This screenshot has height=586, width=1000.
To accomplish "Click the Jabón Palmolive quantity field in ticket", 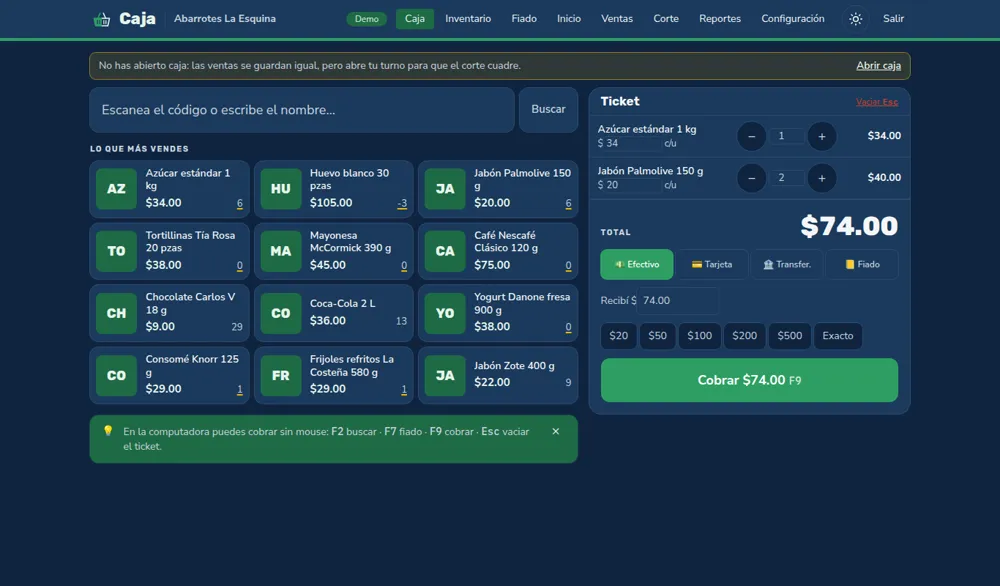I will point(786,178).
